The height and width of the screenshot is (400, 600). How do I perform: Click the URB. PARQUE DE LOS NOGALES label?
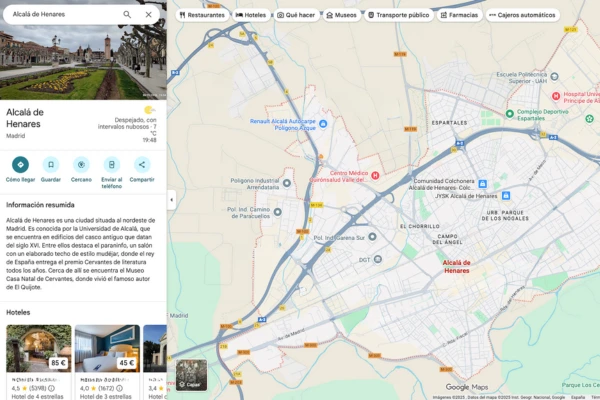click(505, 216)
